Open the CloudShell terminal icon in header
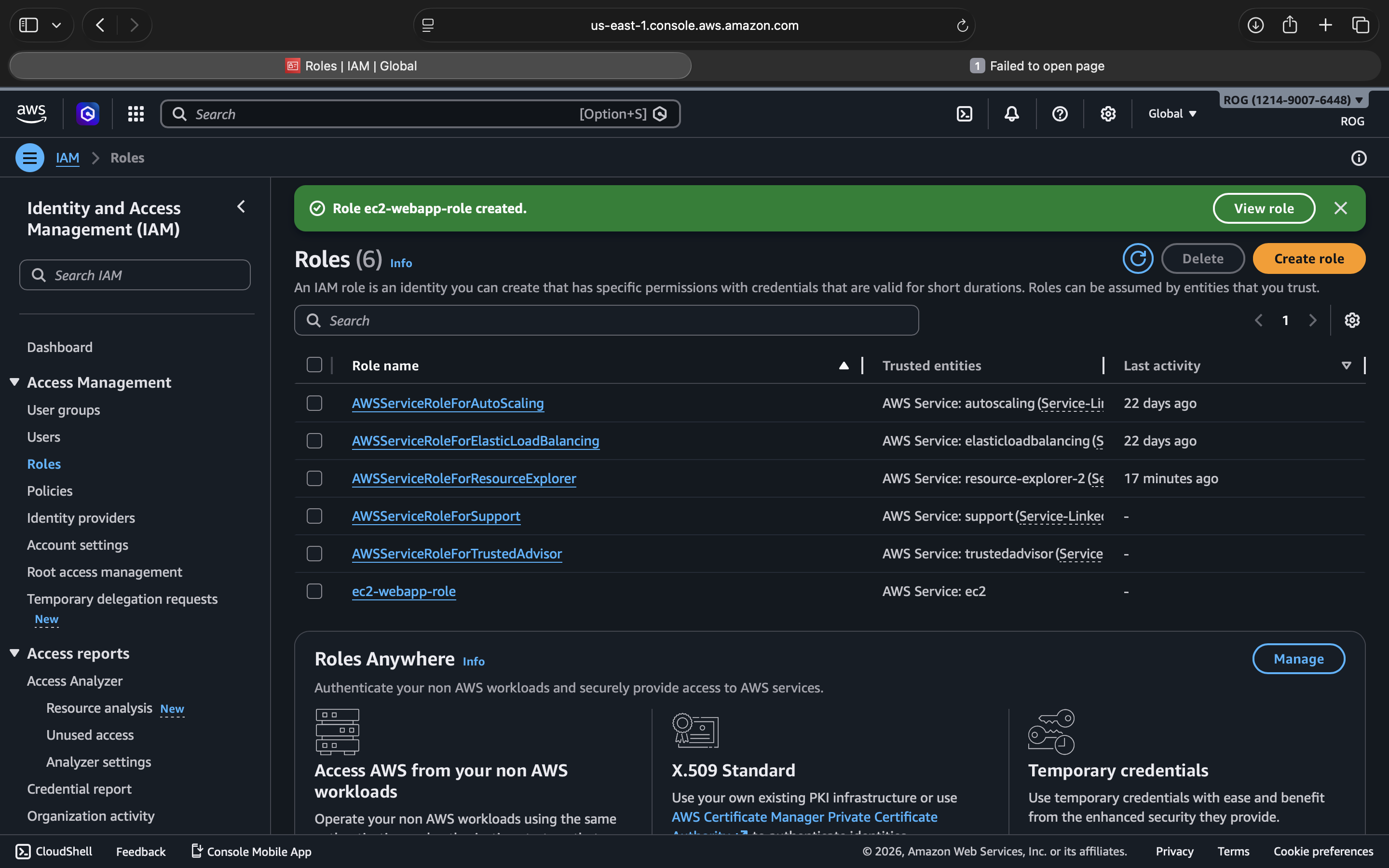Screen dimensions: 1389x868 click(x=964, y=114)
